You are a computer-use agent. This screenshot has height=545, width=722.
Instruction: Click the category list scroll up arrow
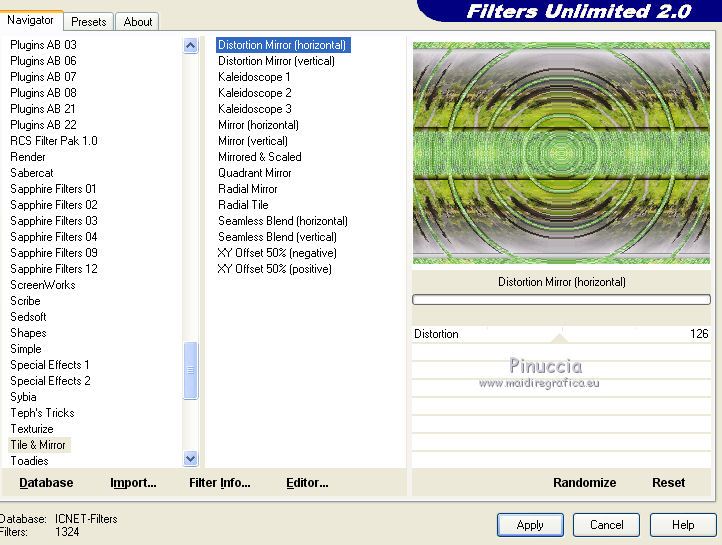191,45
